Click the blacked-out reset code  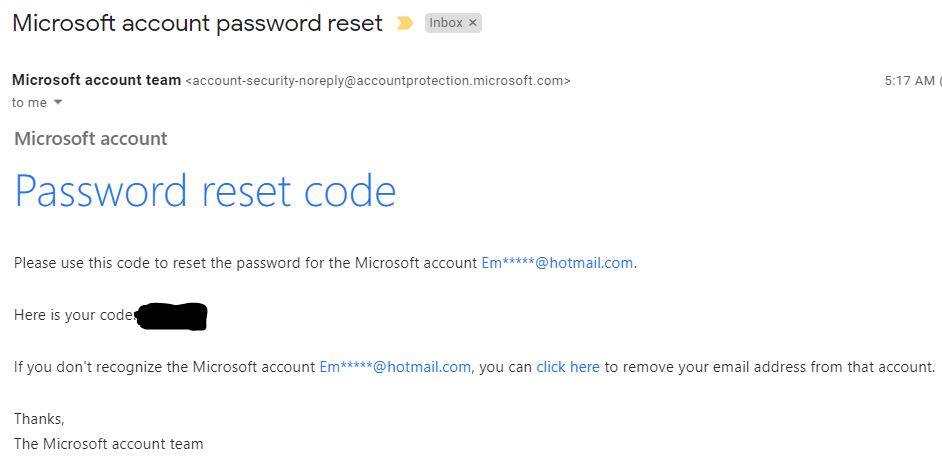tap(171, 316)
